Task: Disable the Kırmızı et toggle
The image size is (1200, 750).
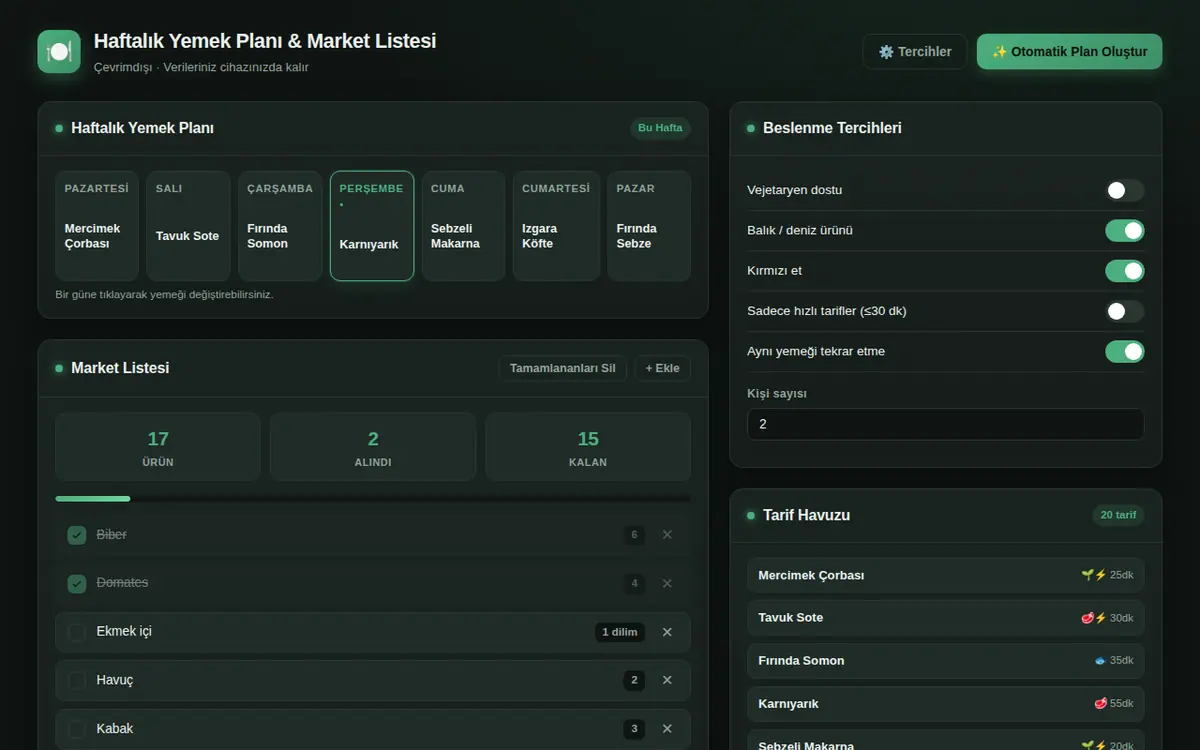Action: point(1125,271)
